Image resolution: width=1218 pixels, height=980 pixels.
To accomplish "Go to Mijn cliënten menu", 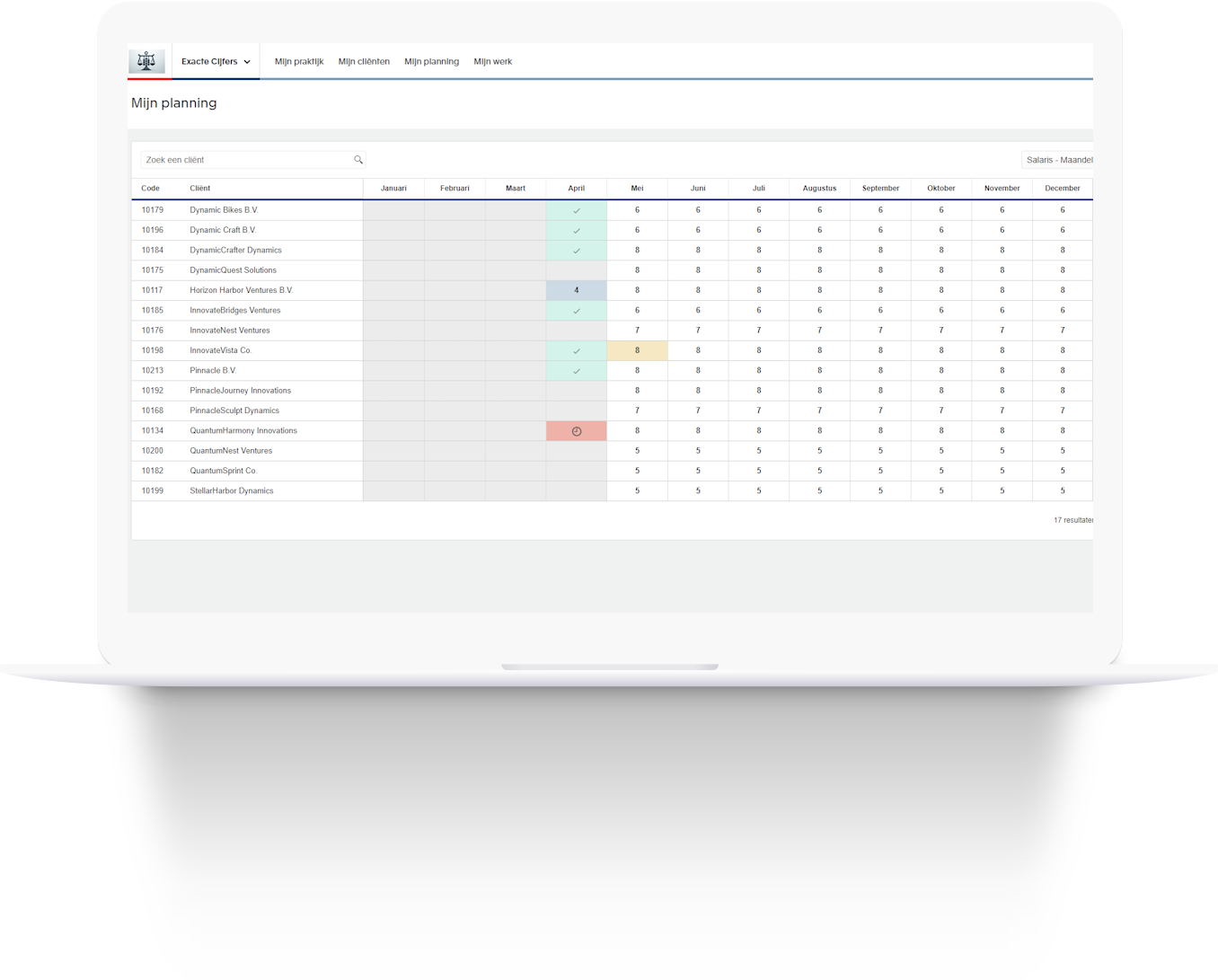I will click(364, 62).
